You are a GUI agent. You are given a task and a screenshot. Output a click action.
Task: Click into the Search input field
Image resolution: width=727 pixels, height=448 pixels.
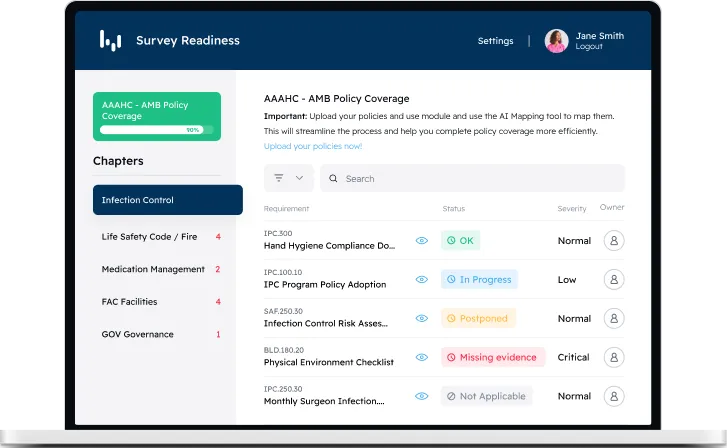(480, 179)
